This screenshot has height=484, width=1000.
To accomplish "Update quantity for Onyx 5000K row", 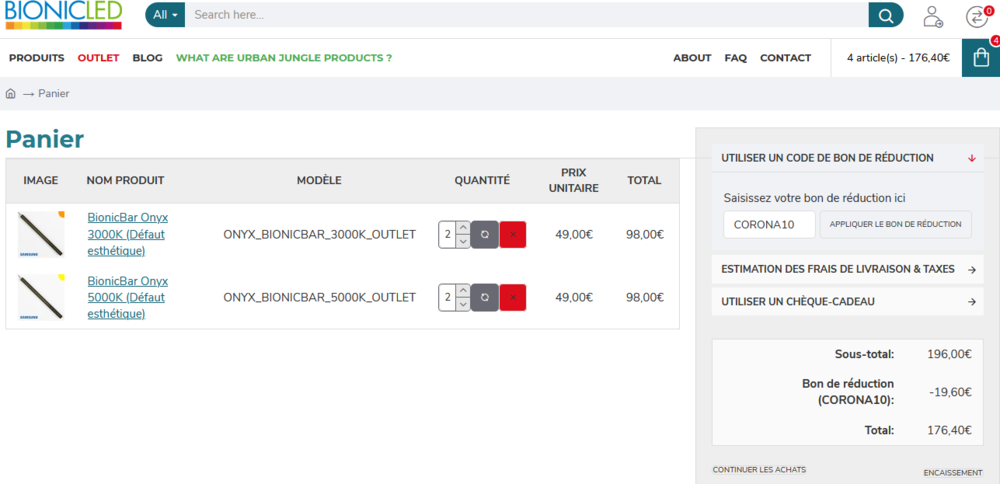I will [485, 297].
